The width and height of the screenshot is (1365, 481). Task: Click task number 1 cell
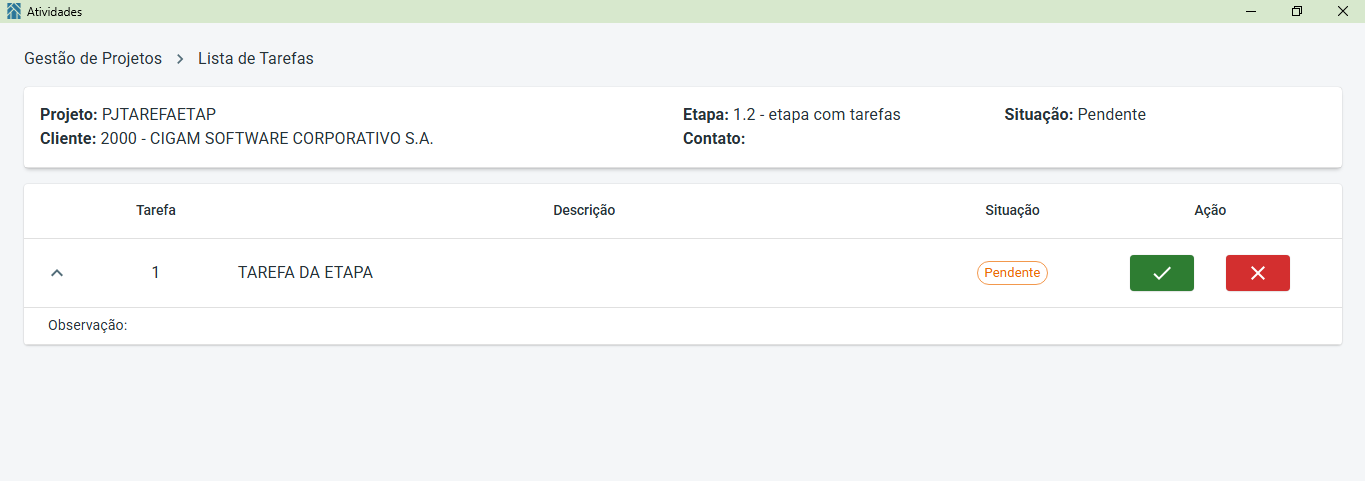tap(155, 272)
